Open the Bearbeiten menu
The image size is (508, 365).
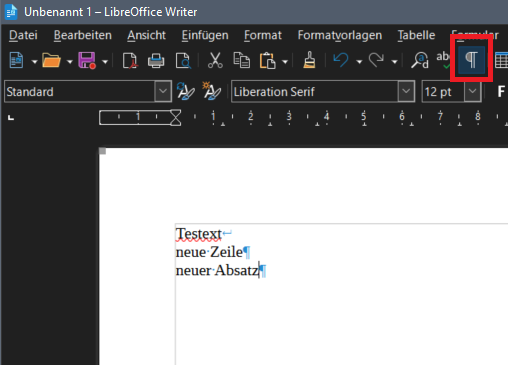pos(83,35)
